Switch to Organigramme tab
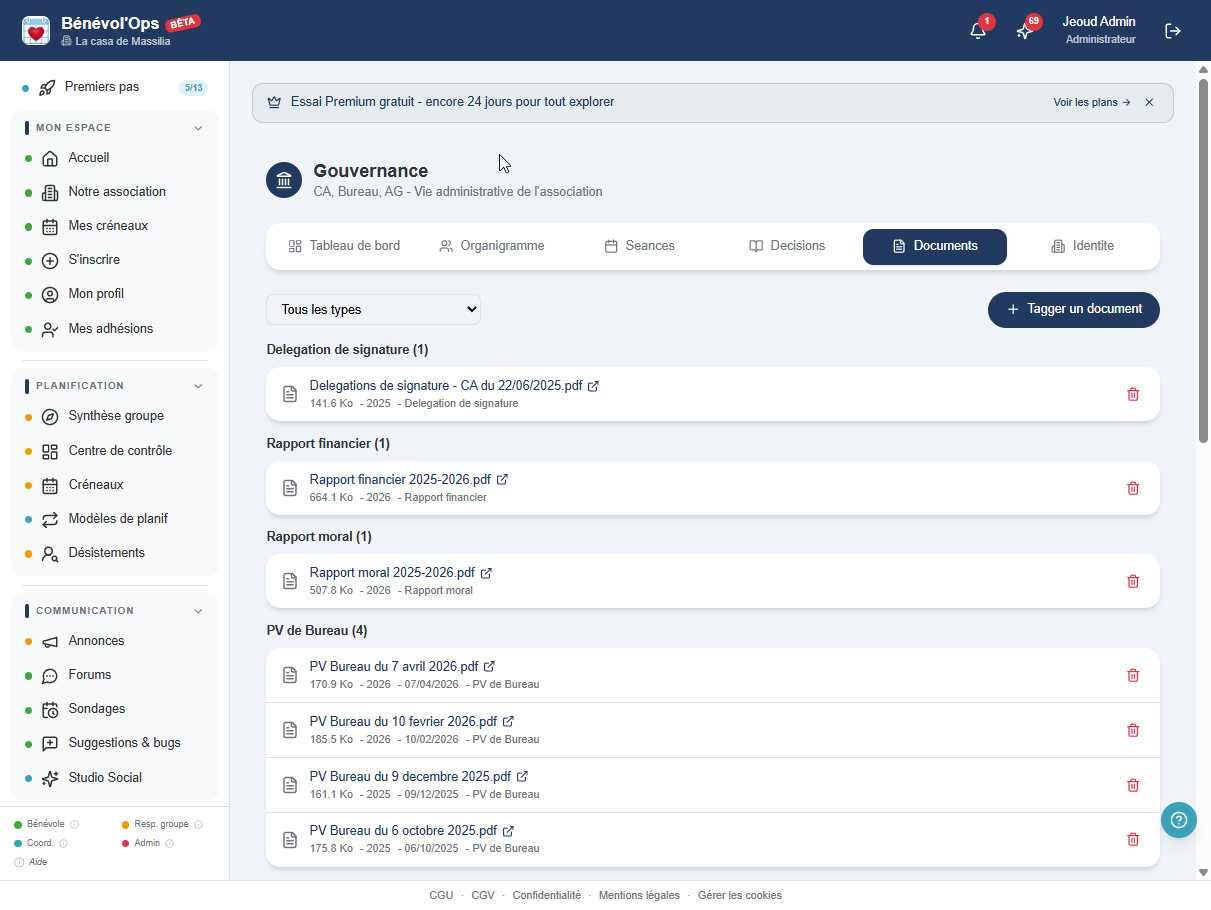Screen dimensions: 1211x910 pyautogui.click(x=492, y=246)
